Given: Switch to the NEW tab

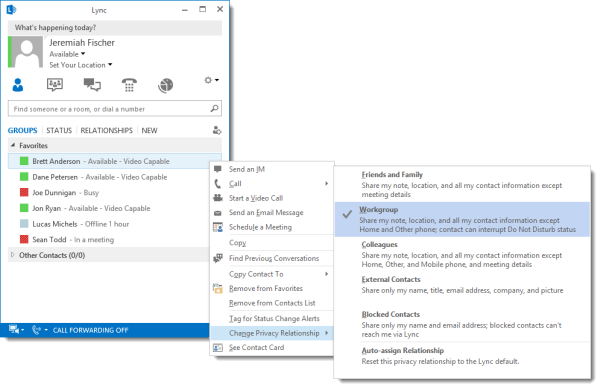Looking at the screenshot, I should pos(149,130).
